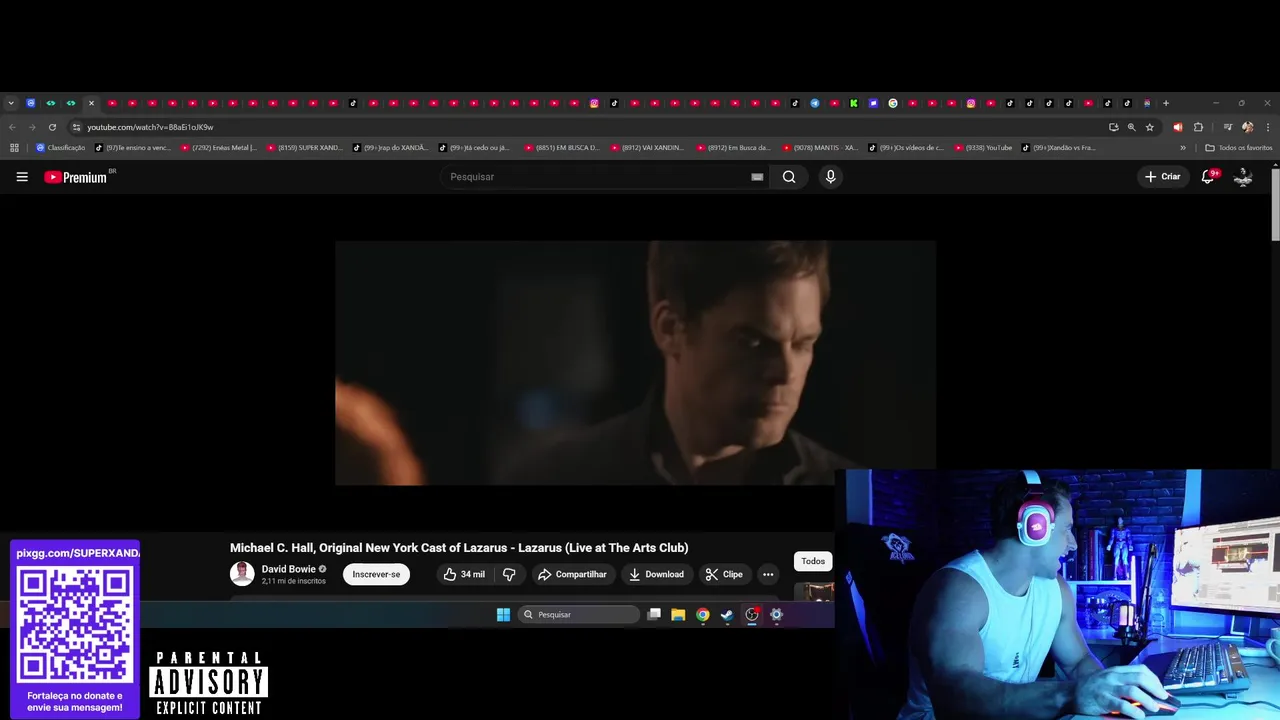Open the David Bowie channel name link

[288, 569]
